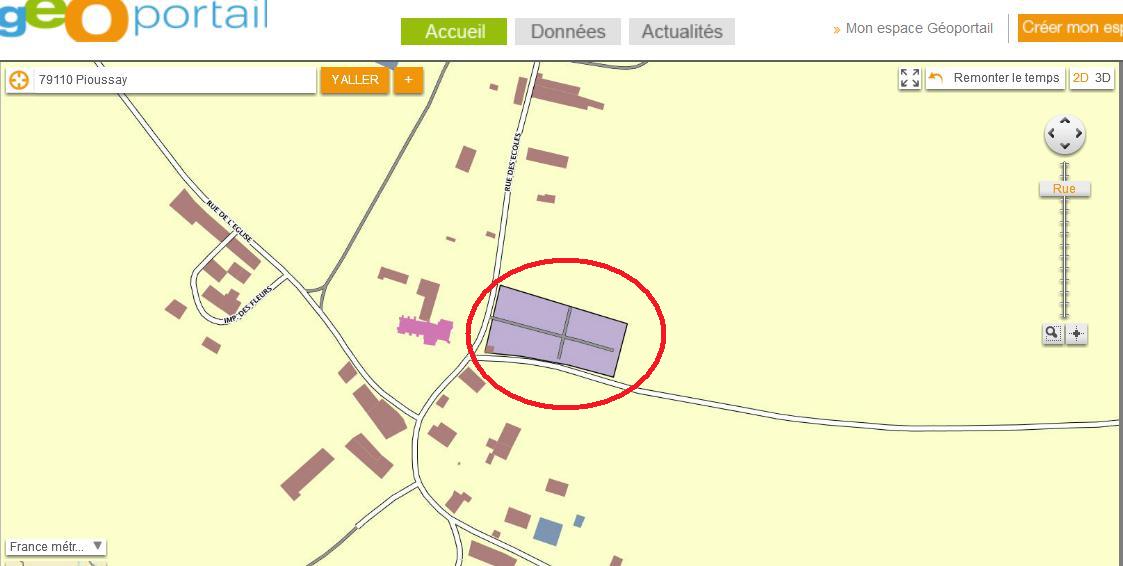
Task: Switch map view to 2D
Action: click(1080, 78)
